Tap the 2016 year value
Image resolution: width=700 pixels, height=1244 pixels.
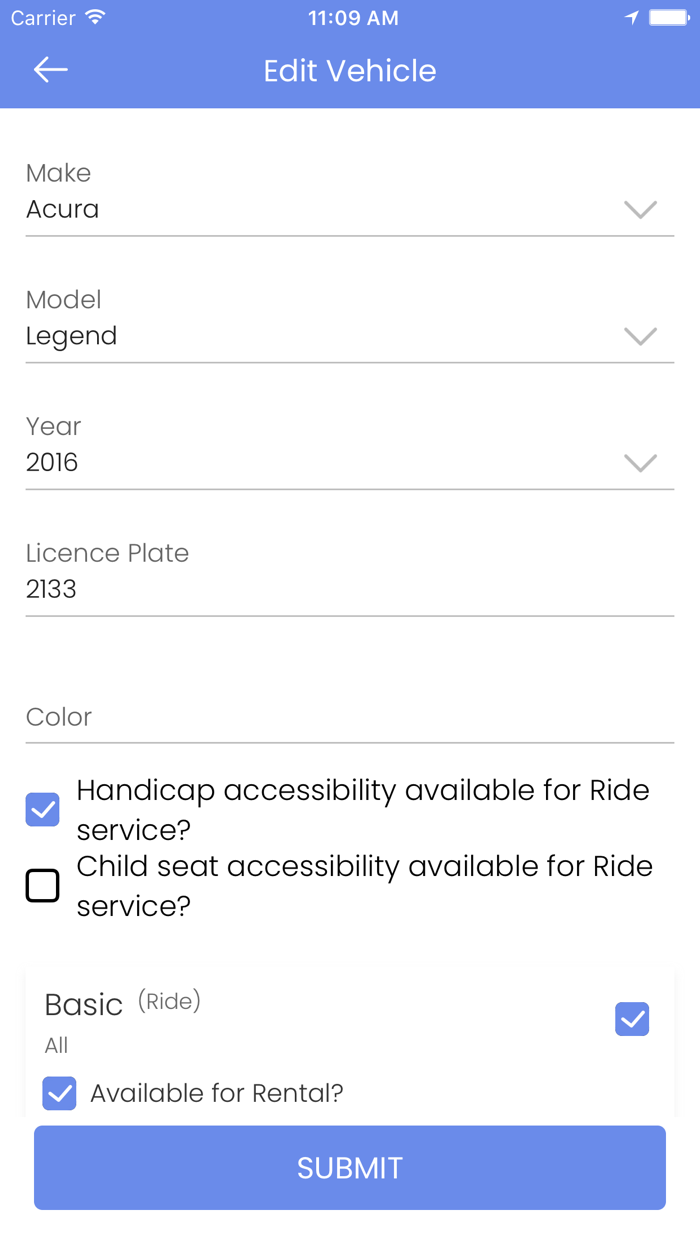pyautogui.click(x=52, y=462)
